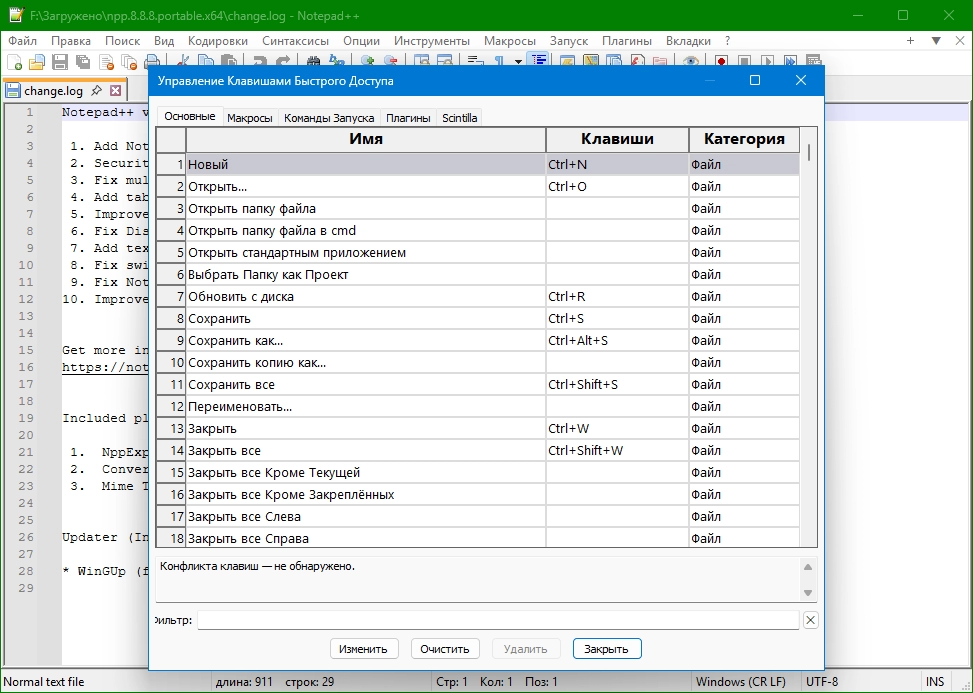
Task: Switch to the Команды Запуска tab
Action: click(329, 118)
